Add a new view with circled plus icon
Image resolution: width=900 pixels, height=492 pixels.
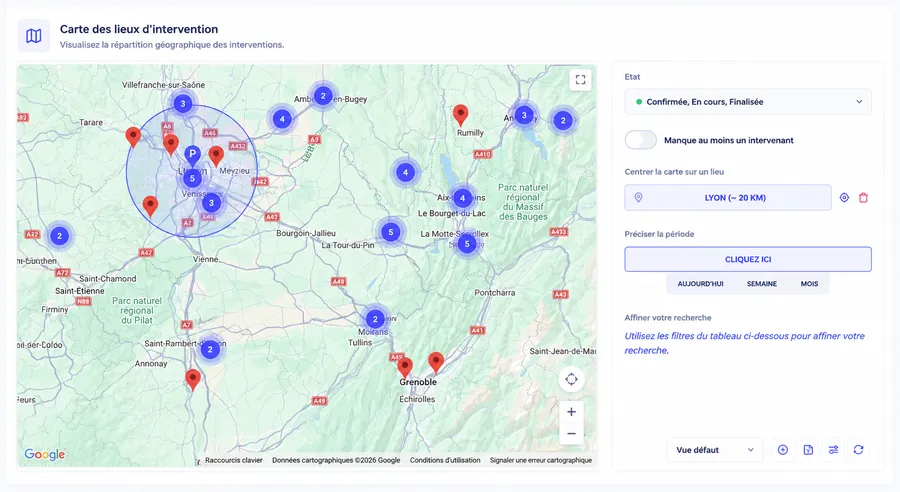[x=782, y=450]
